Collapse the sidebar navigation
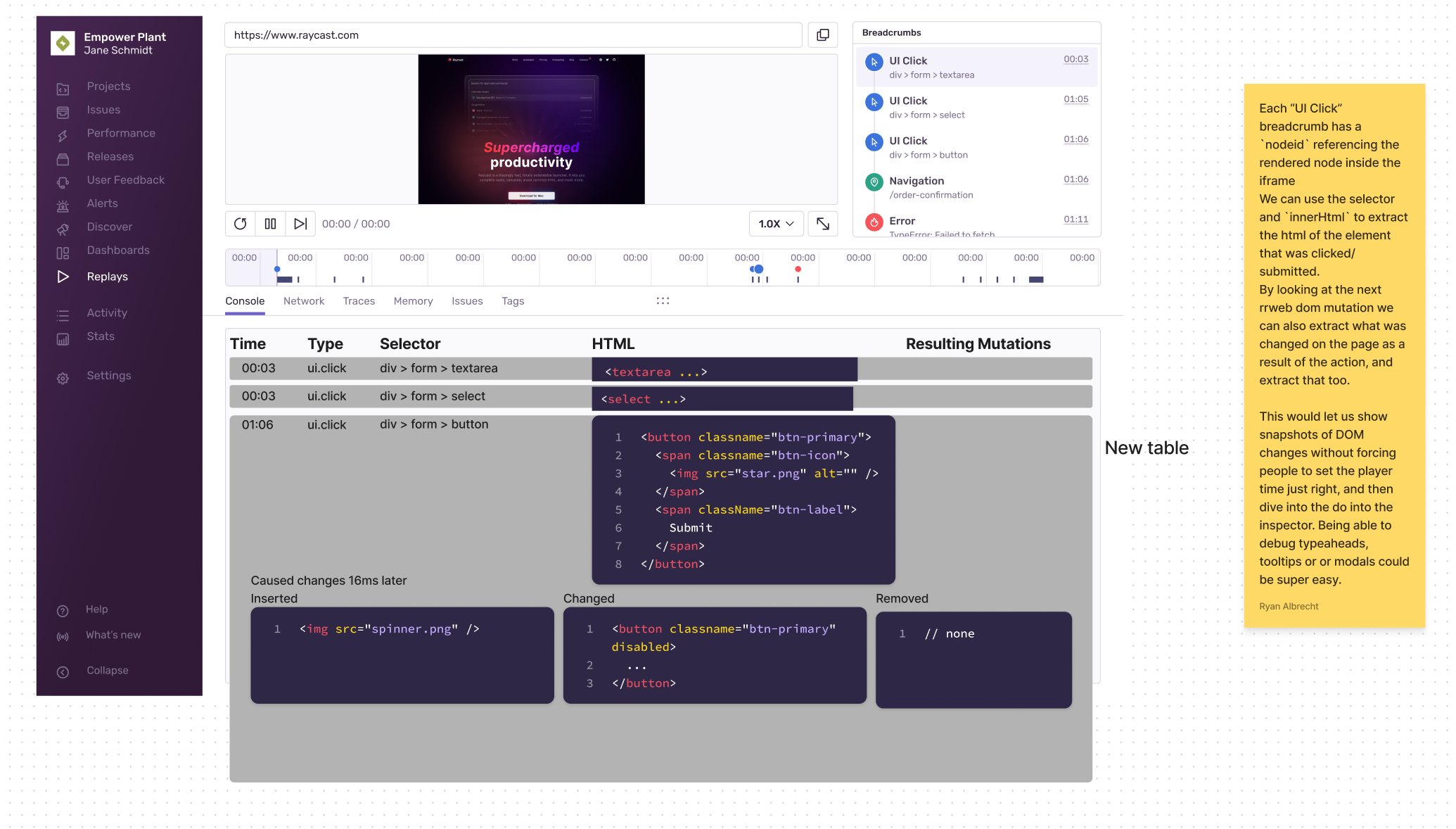The height and width of the screenshot is (829, 1456). 106,670
